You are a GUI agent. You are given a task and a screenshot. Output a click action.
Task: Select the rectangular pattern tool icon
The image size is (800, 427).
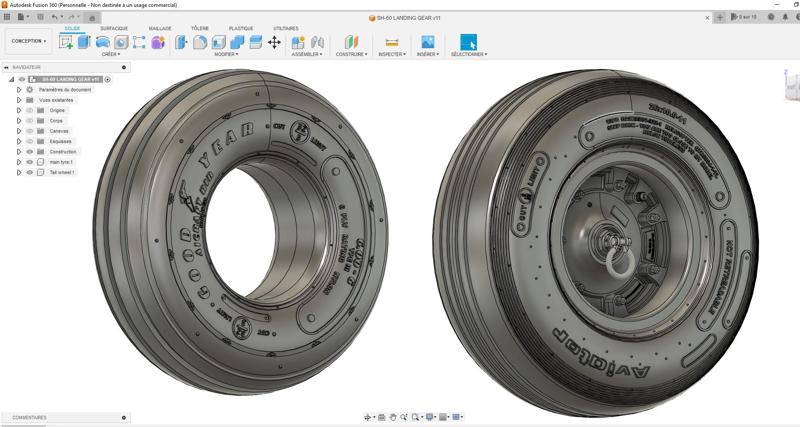(139, 42)
